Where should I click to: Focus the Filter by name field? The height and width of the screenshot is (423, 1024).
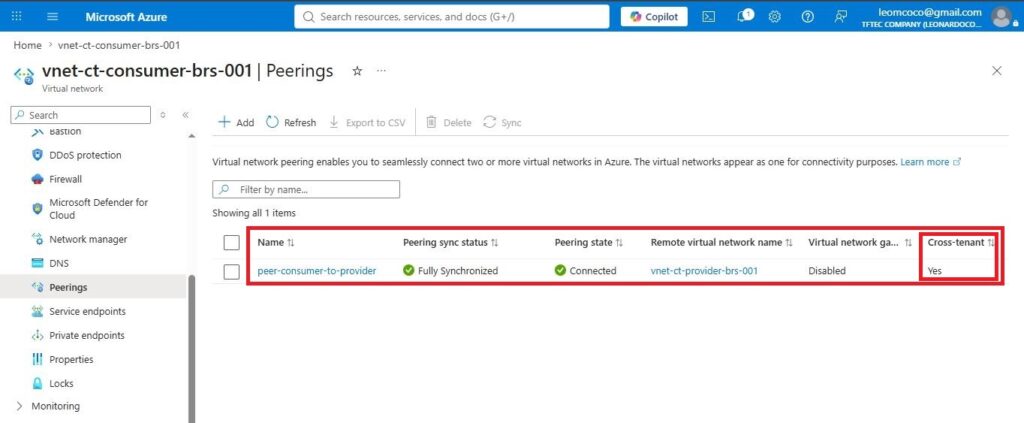coord(306,189)
